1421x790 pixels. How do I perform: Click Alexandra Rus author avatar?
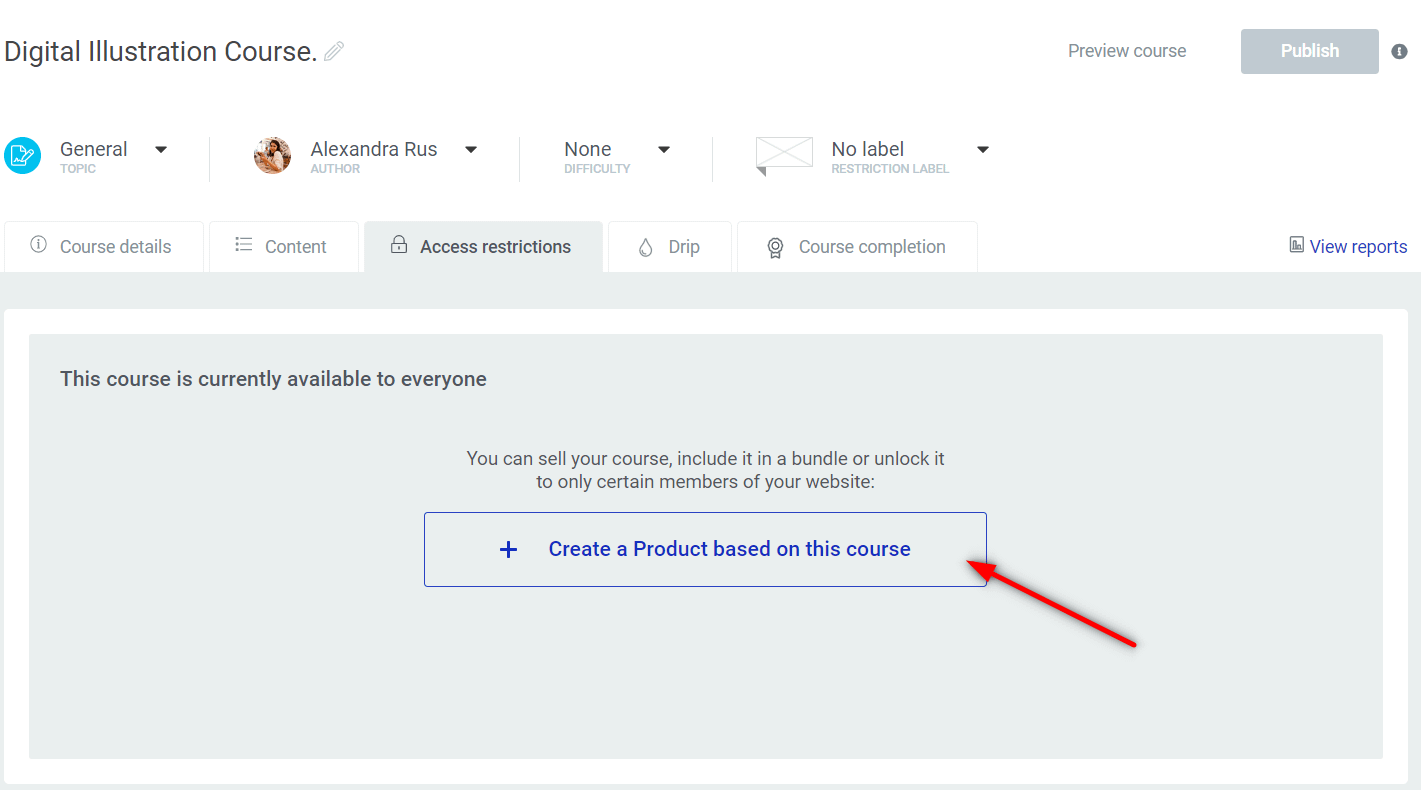coord(273,156)
